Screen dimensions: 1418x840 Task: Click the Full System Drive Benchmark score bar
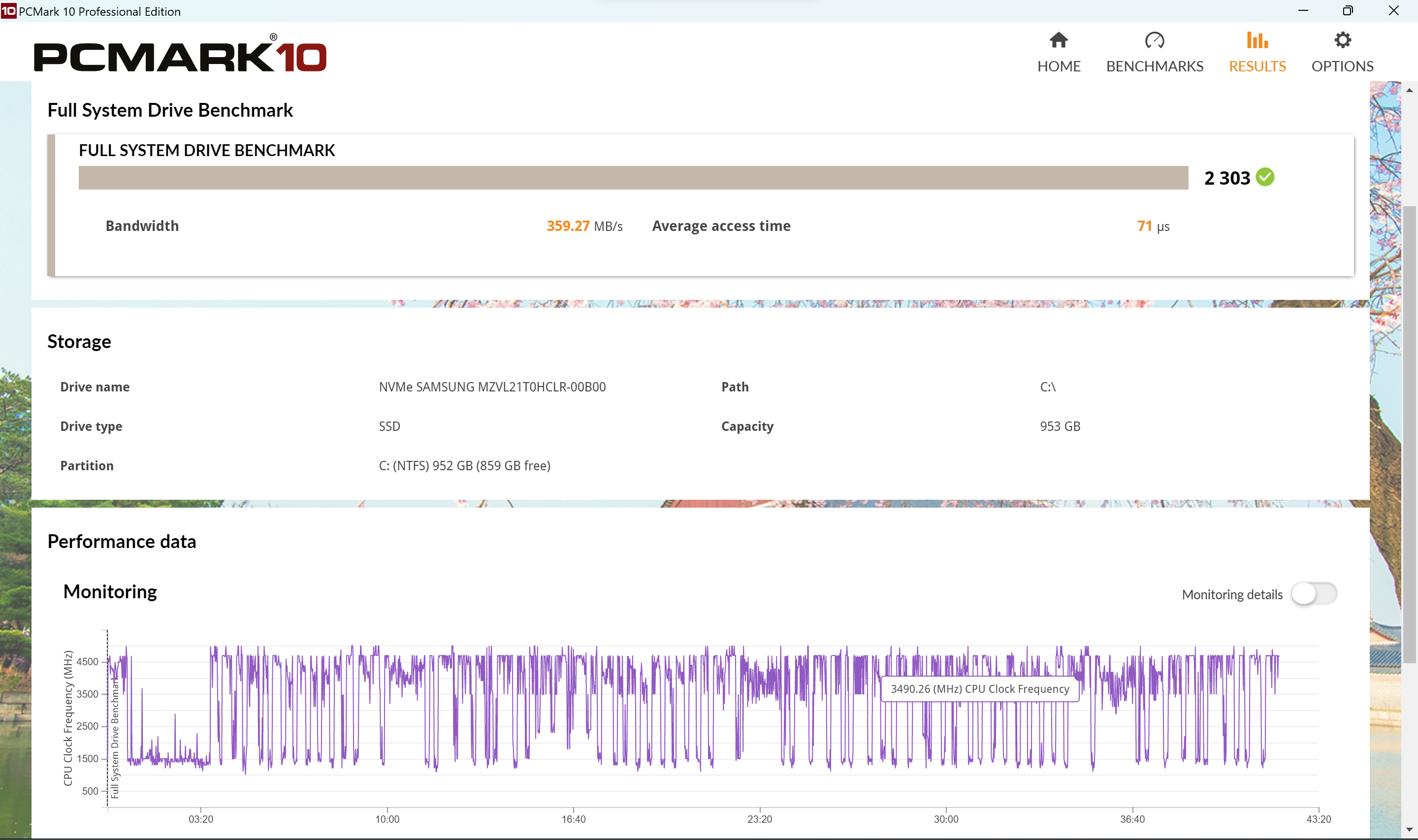[x=633, y=178]
